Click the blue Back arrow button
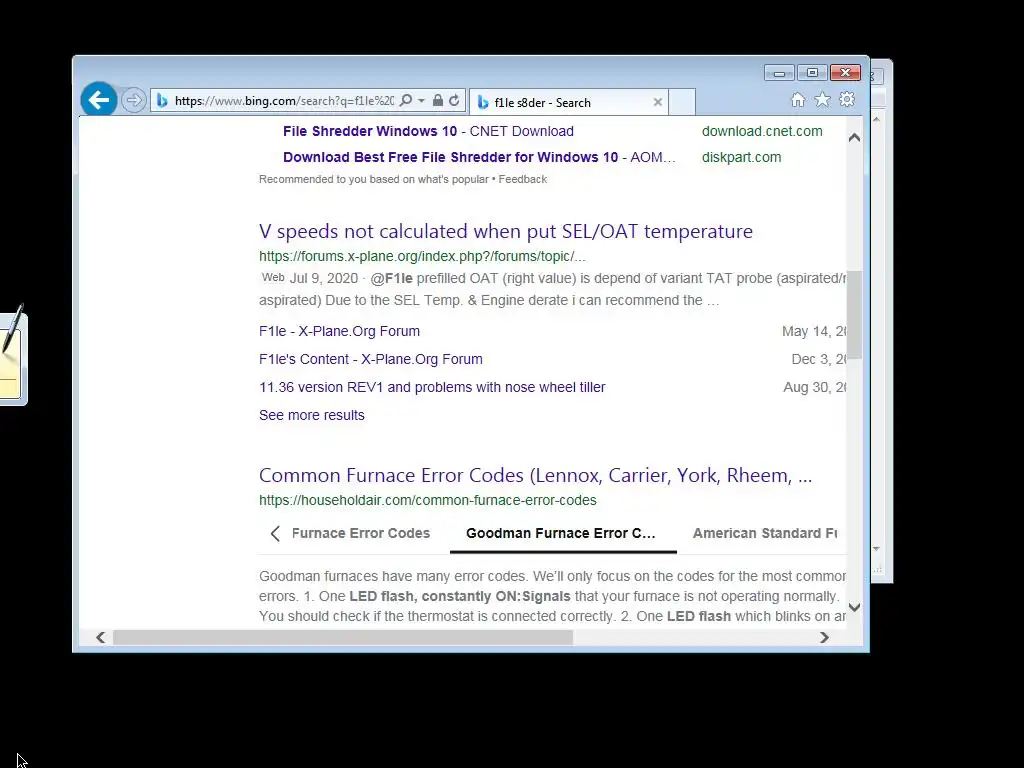Image resolution: width=1024 pixels, height=768 pixels. [x=99, y=100]
